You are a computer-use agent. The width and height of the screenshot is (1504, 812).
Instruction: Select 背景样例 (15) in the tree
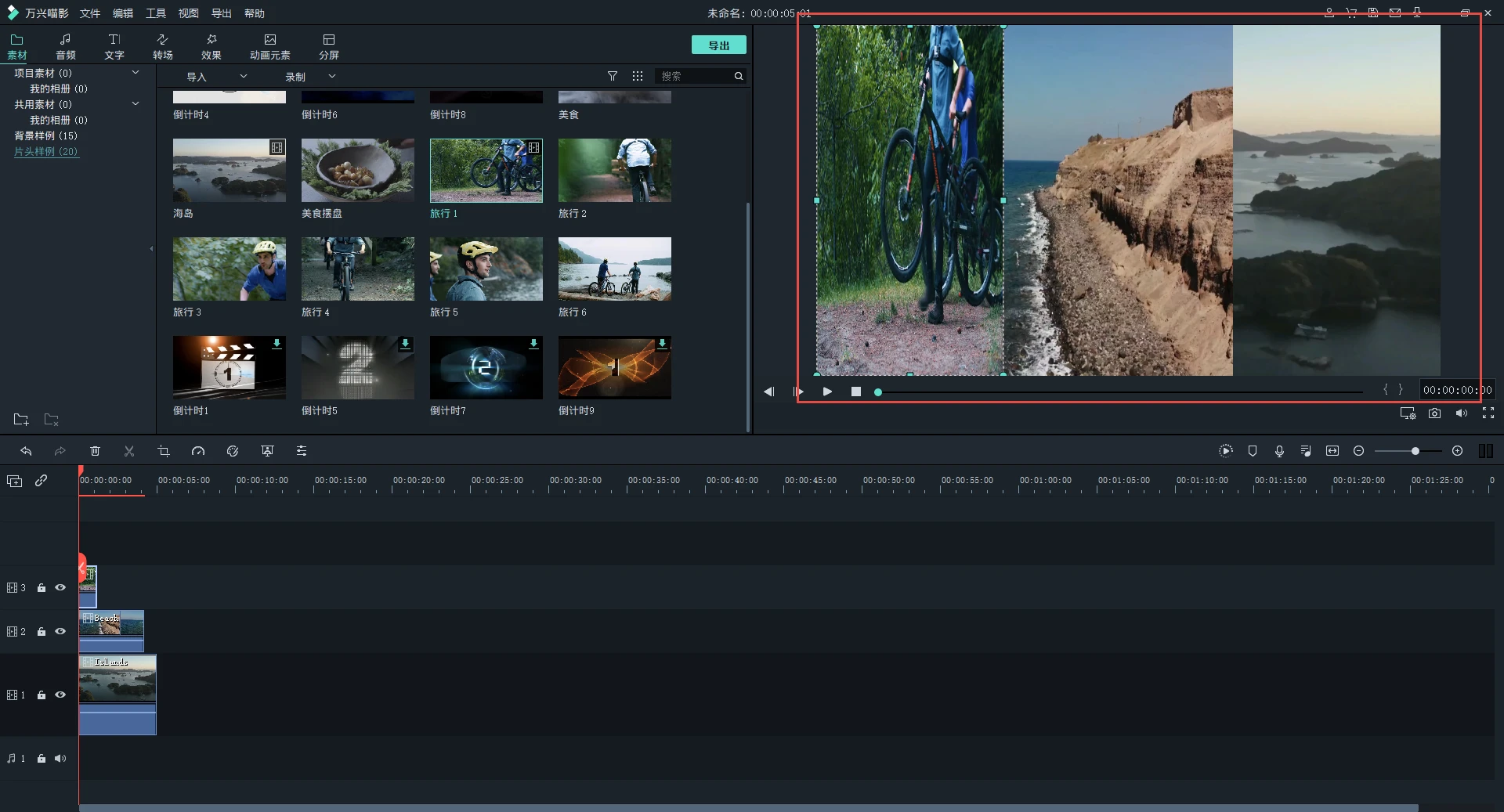(x=46, y=135)
